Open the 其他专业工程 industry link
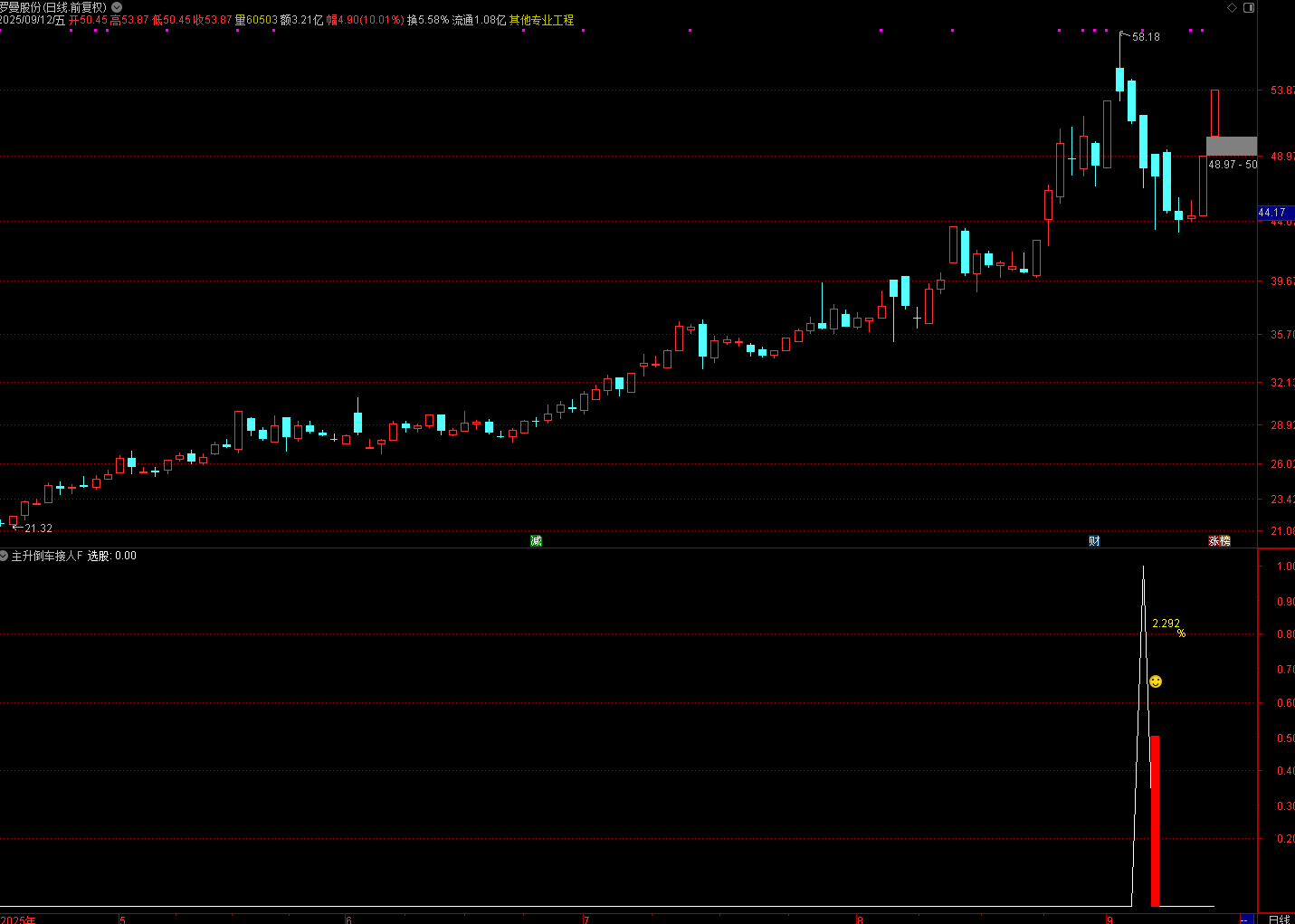1295x924 pixels. (x=541, y=20)
